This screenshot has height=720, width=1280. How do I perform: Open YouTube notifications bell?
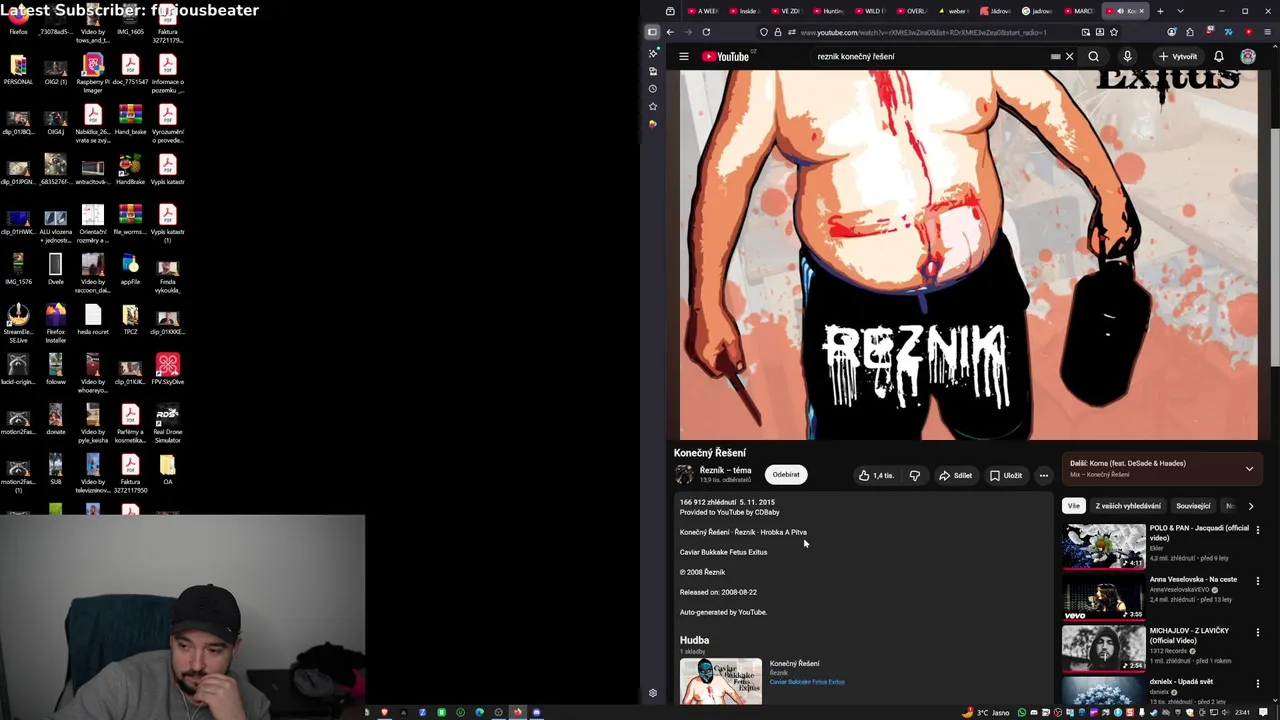coord(1219,57)
